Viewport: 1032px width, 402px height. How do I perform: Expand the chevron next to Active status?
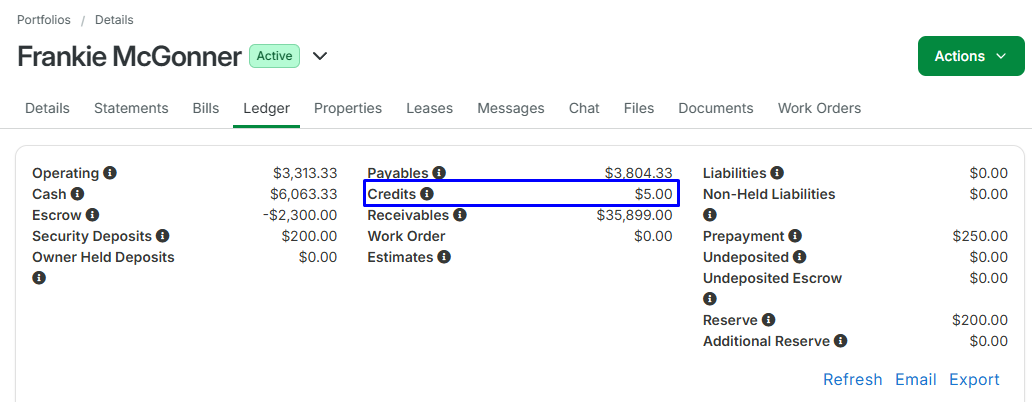click(x=320, y=56)
